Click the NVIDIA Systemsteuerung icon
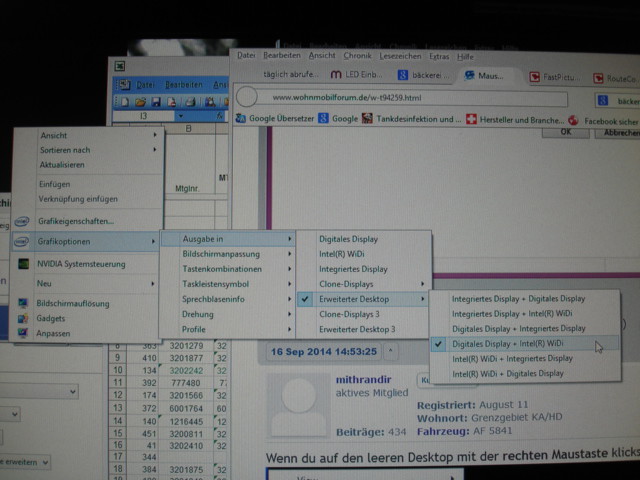This screenshot has width=640, height=480. click(22, 264)
